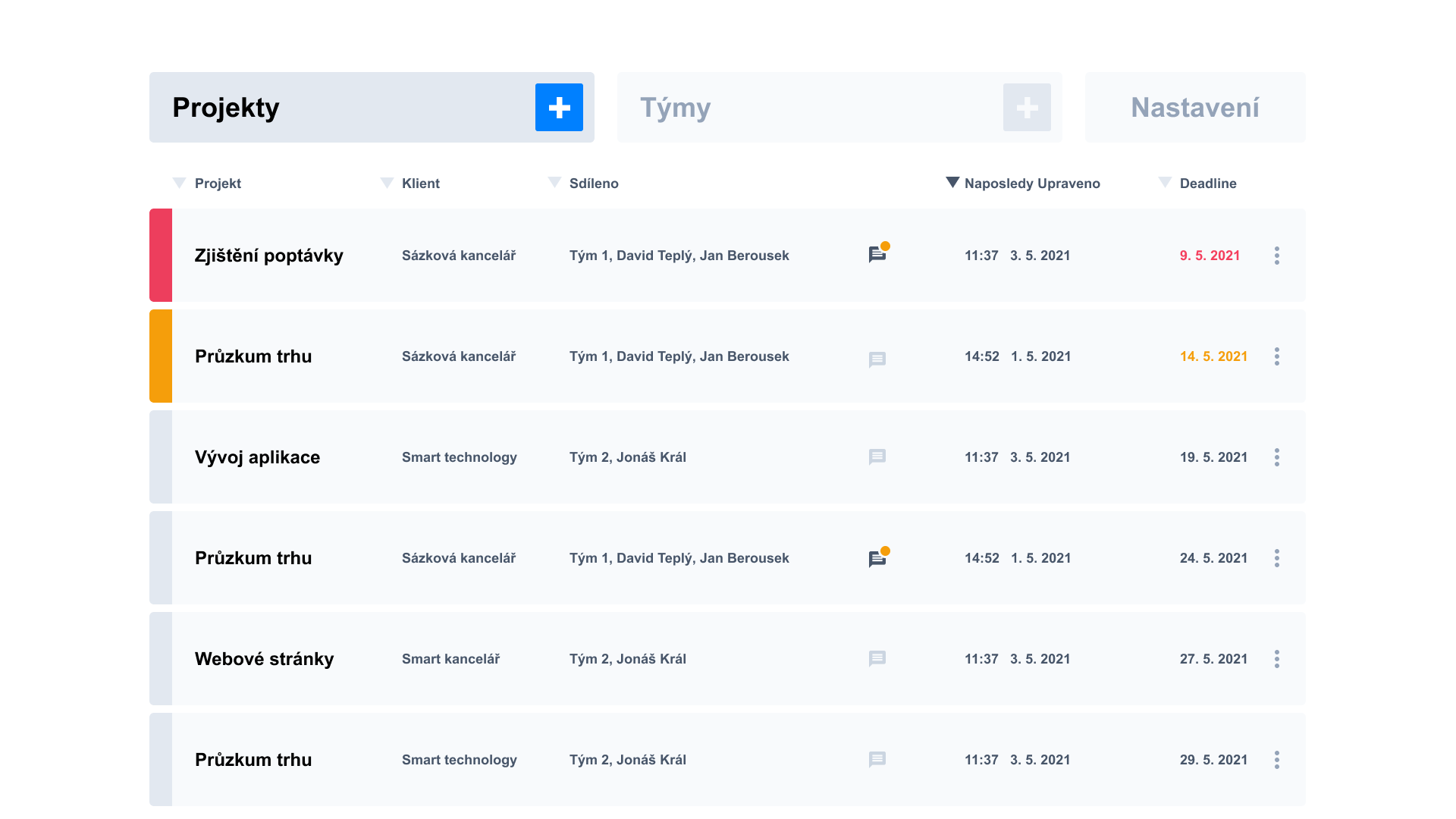The width and height of the screenshot is (1456, 819).
Task: Toggle Naposledy Upraveno sort arrow
Action: coord(952,183)
